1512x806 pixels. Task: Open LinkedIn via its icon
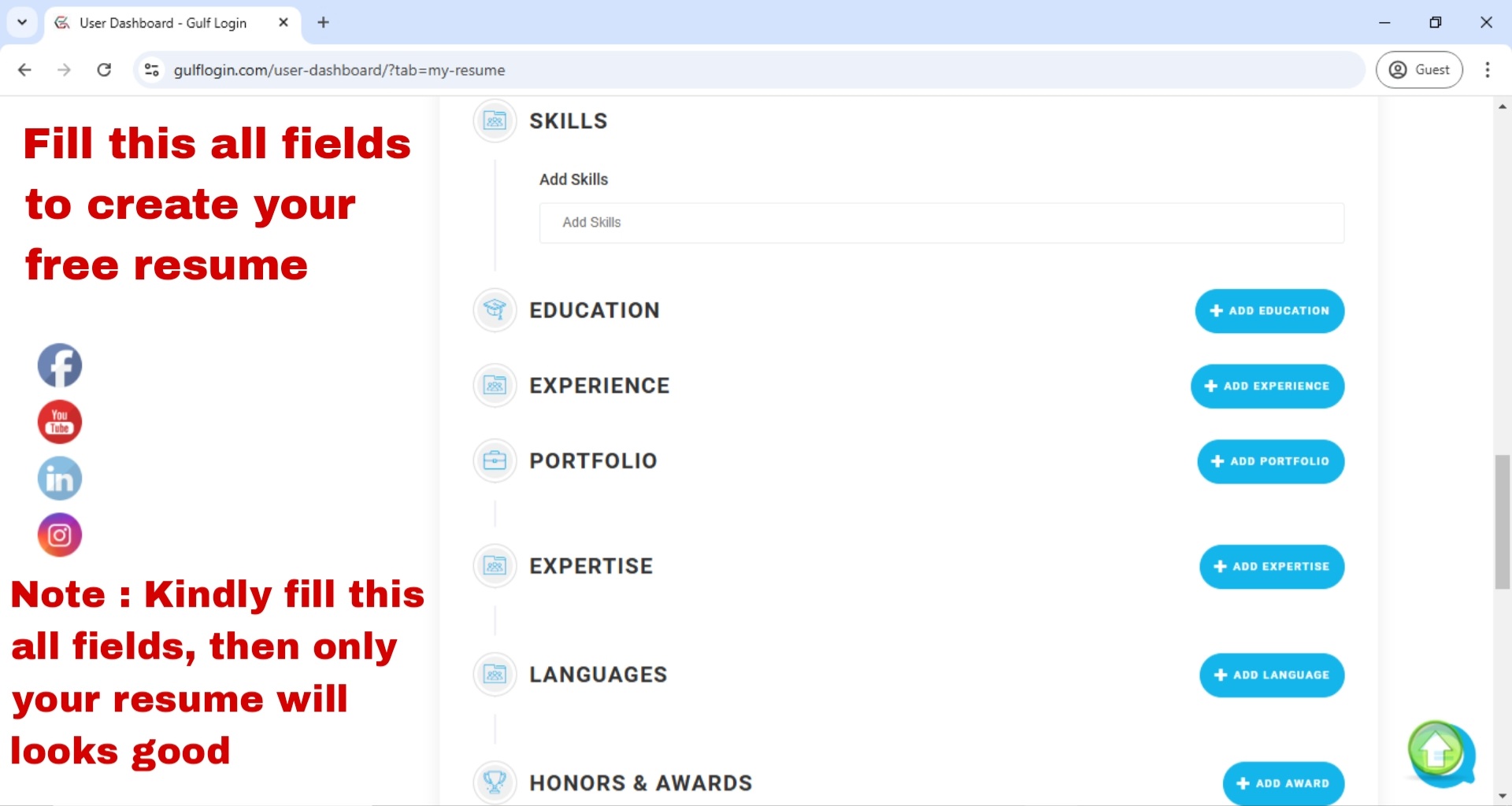[x=59, y=478]
